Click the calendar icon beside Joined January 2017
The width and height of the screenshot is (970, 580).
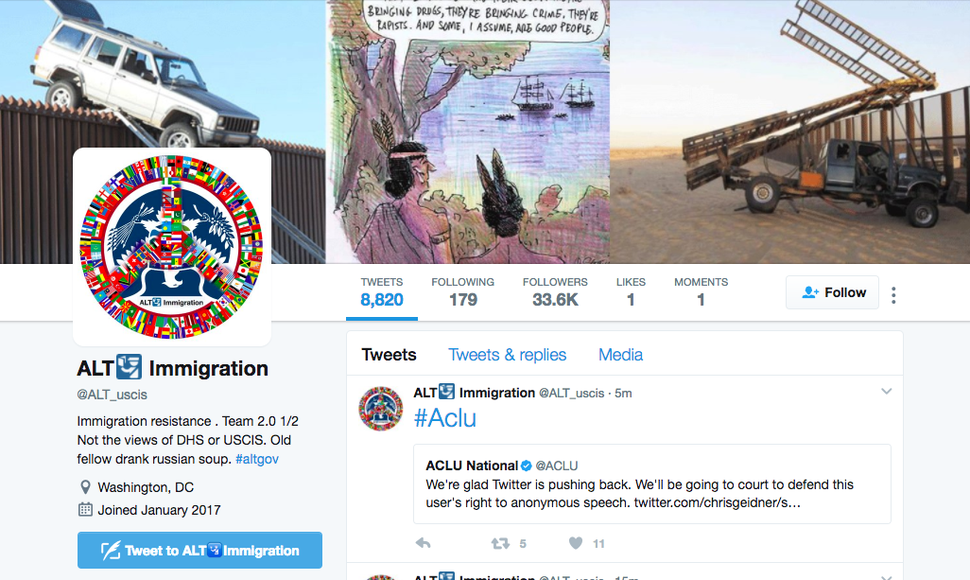[85, 510]
